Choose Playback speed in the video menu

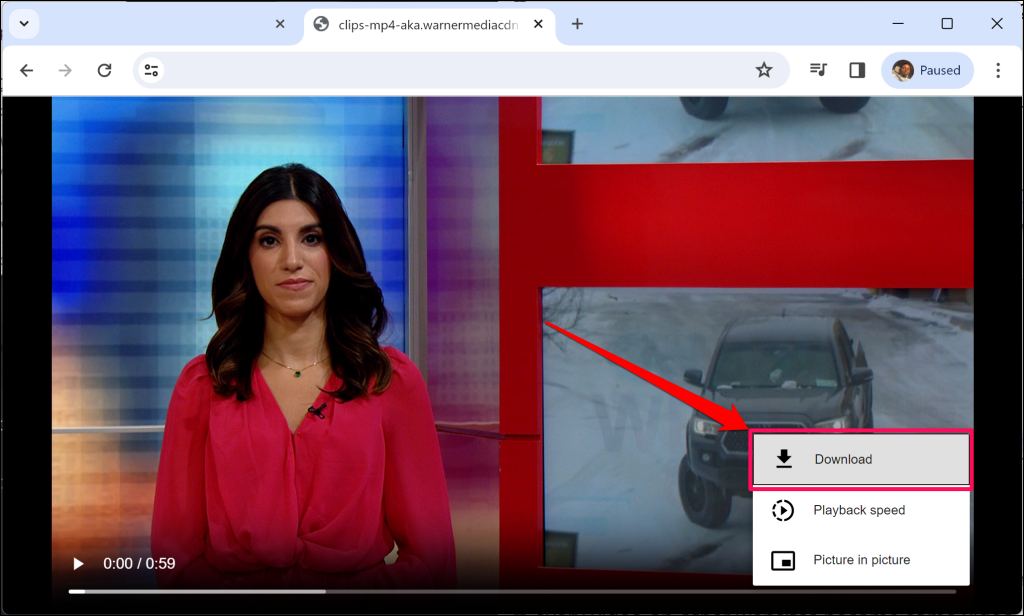(860, 510)
